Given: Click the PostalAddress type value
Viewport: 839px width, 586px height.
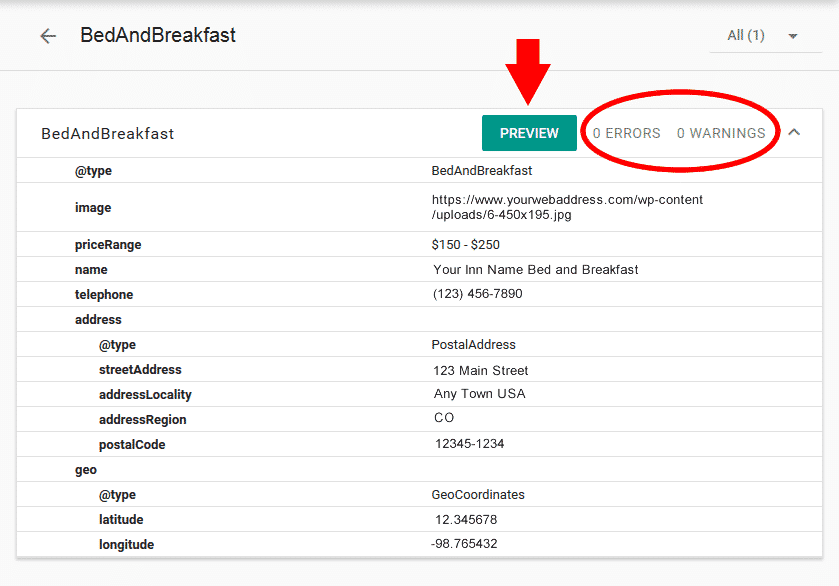Looking at the screenshot, I should pos(474,345).
